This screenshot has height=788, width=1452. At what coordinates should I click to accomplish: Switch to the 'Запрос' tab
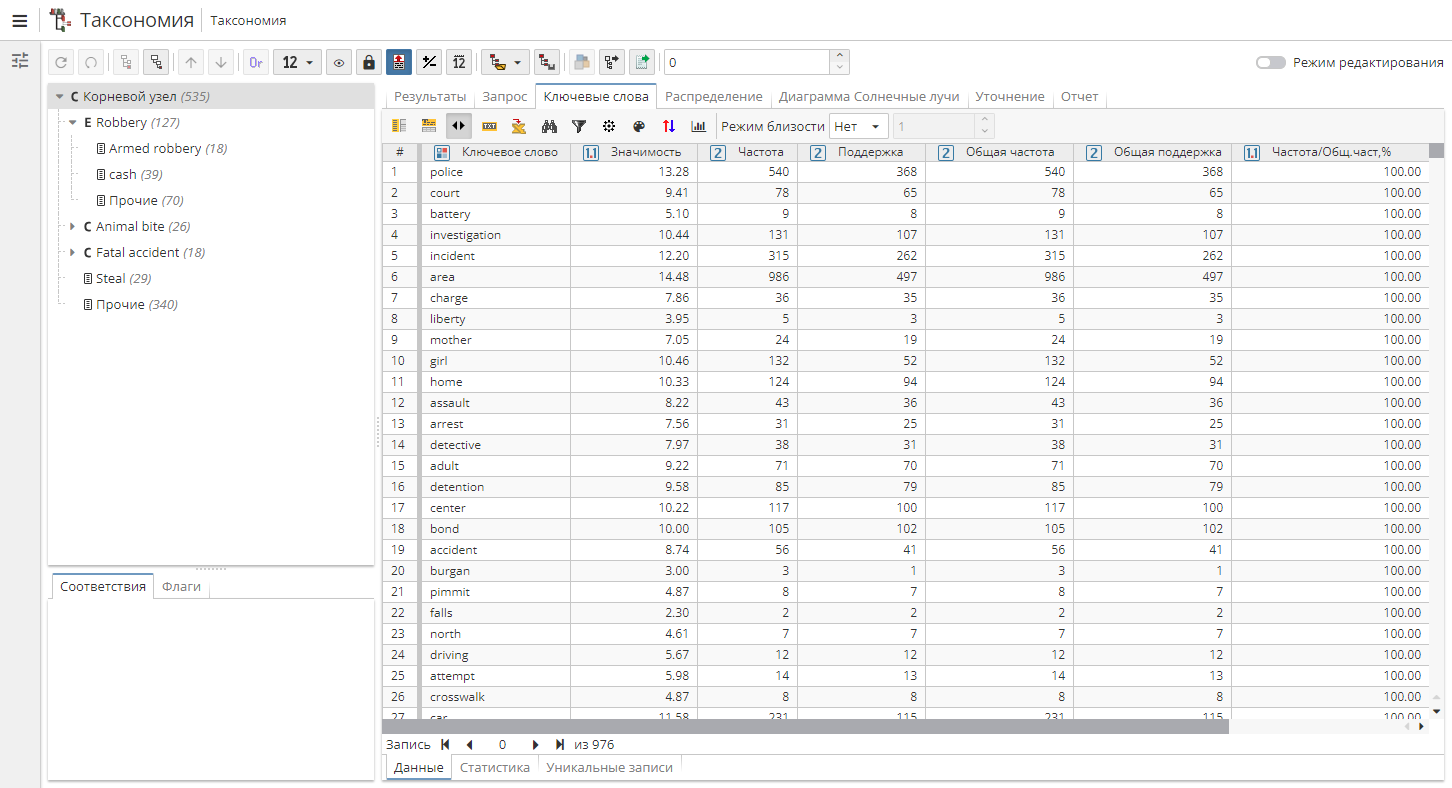point(504,97)
